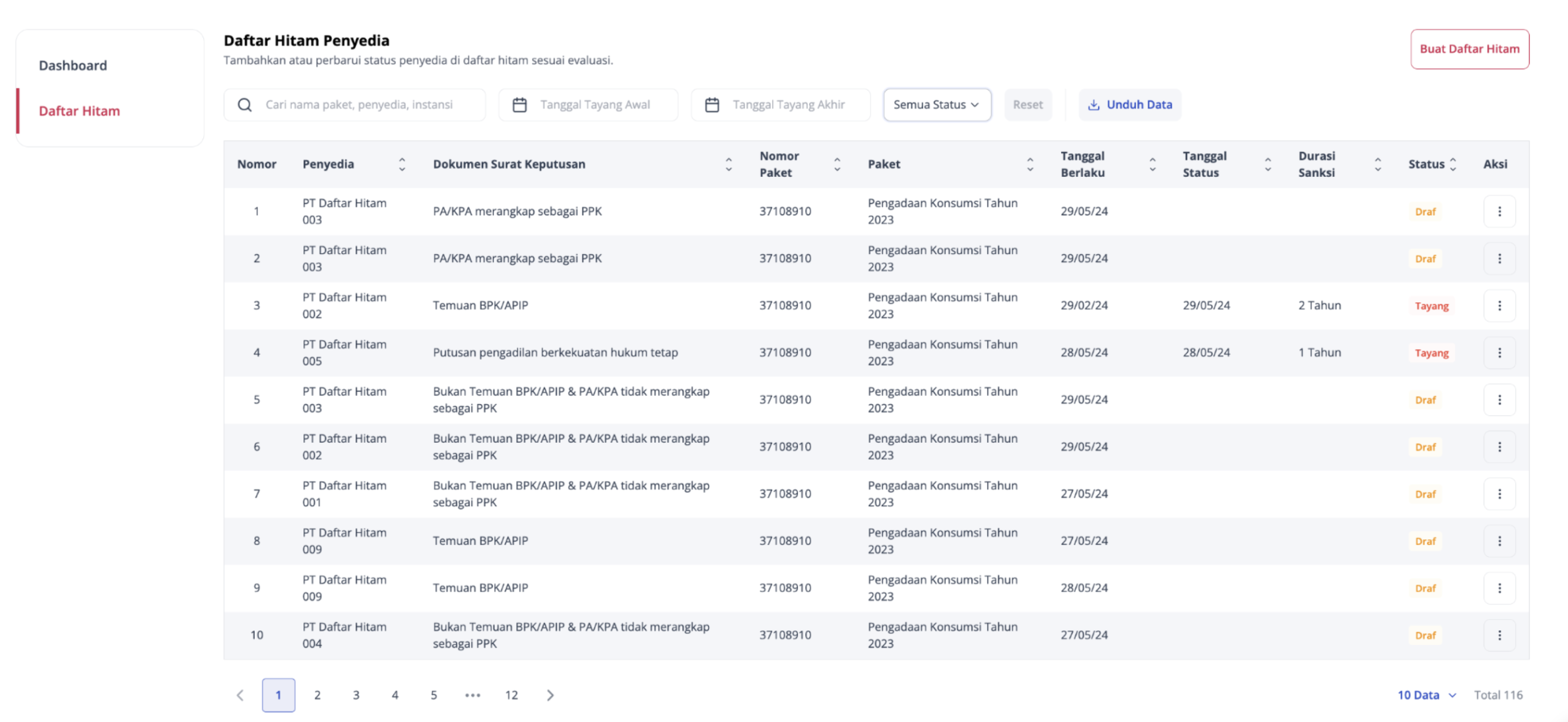Select Daftar Hitam sidebar item
This screenshot has height=722, width=1568.
[79, 111]
